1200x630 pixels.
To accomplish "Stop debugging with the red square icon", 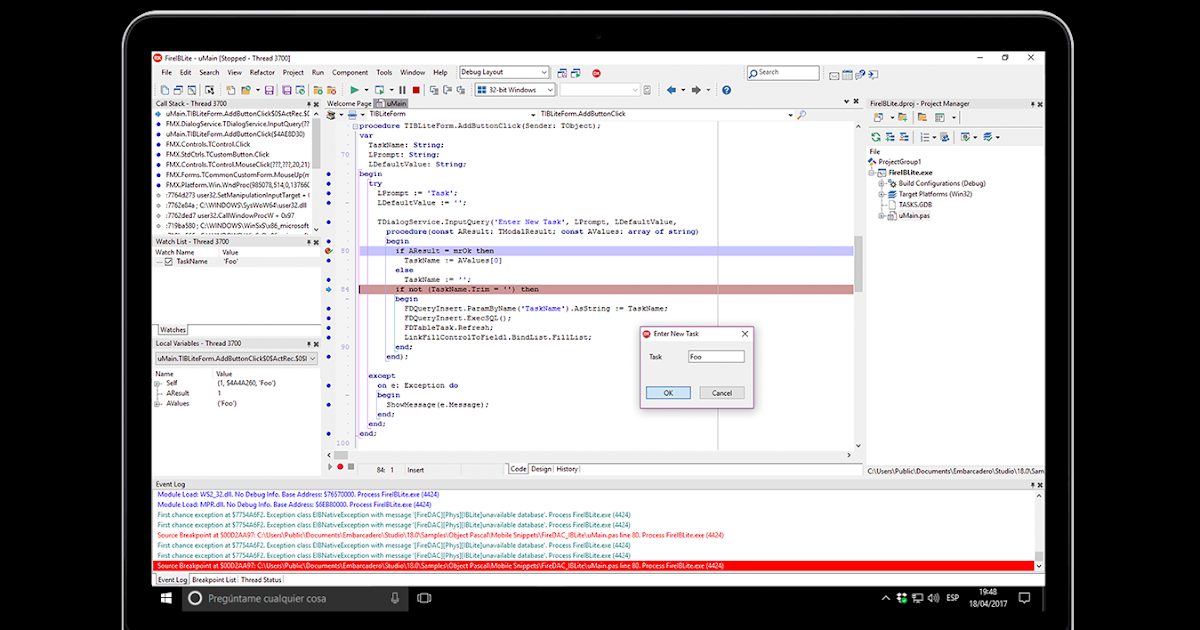I will (x=416, y=89).
